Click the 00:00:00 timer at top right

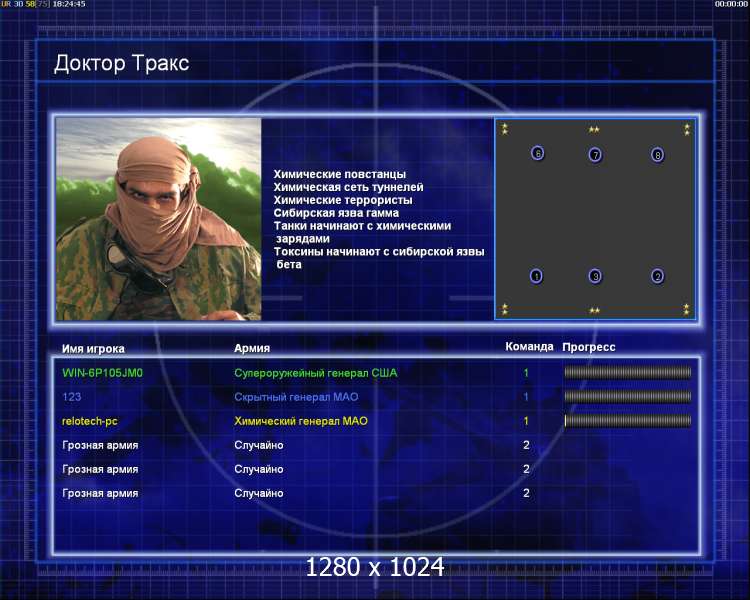click(x=731, y=4)
